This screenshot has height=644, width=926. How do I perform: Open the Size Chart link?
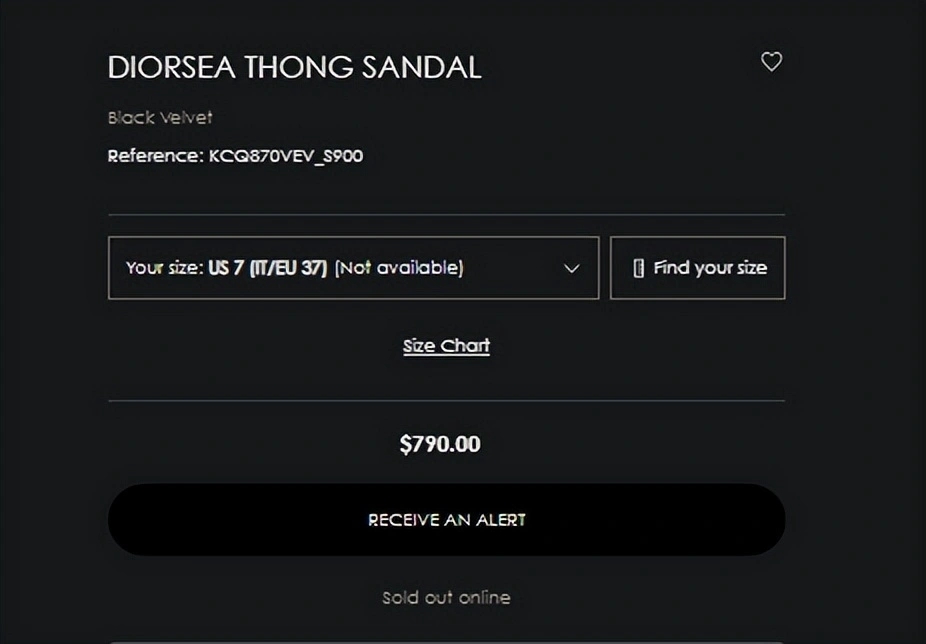click(446, 346)
